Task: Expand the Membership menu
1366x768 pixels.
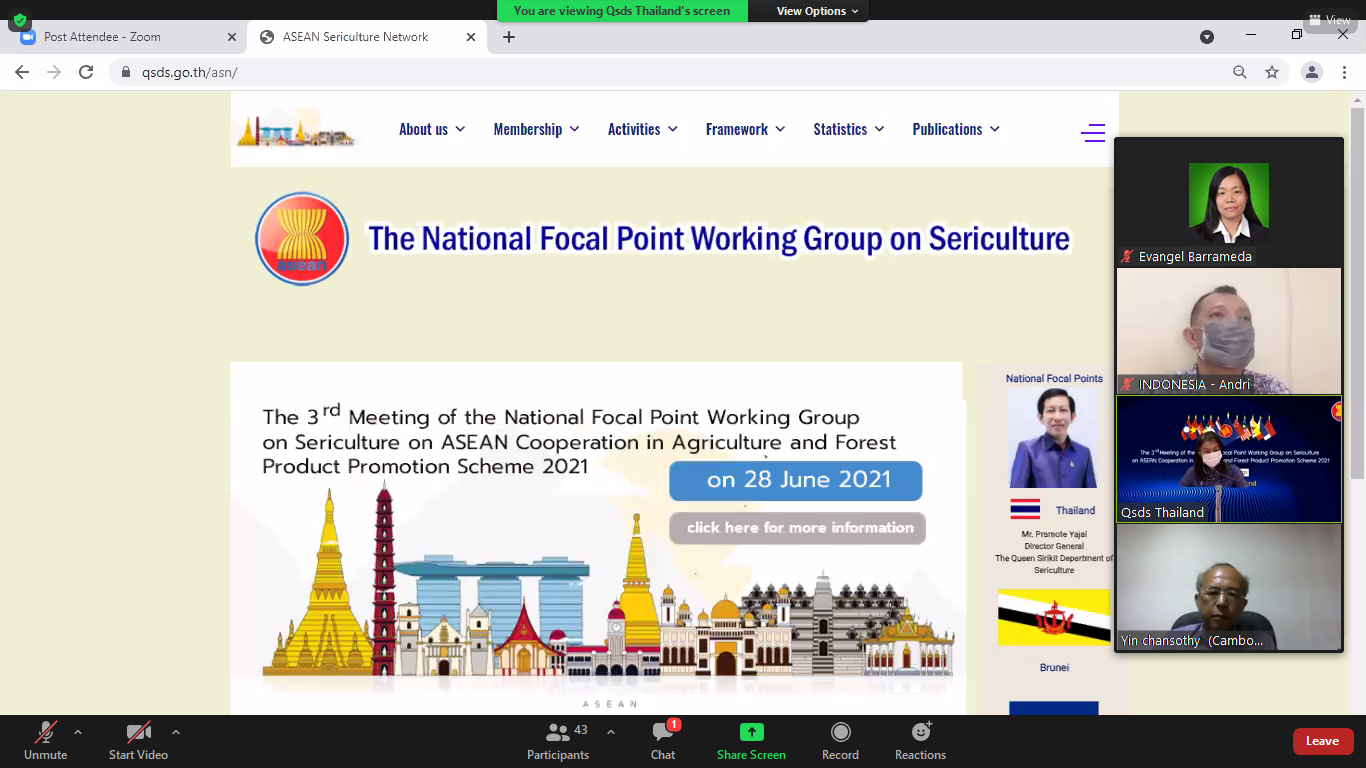Action: tap(536, 129)
